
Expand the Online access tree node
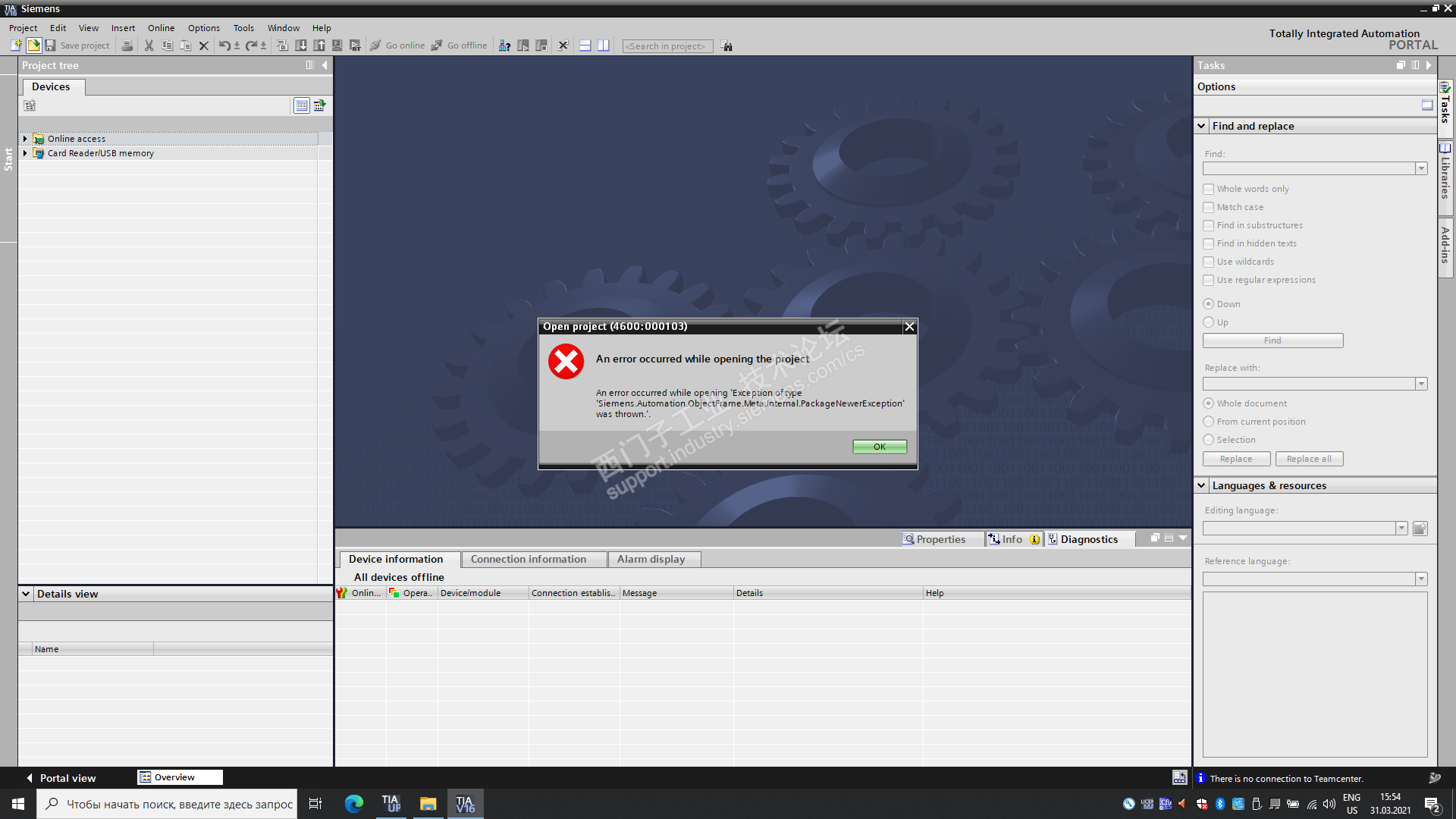(25, 139)
